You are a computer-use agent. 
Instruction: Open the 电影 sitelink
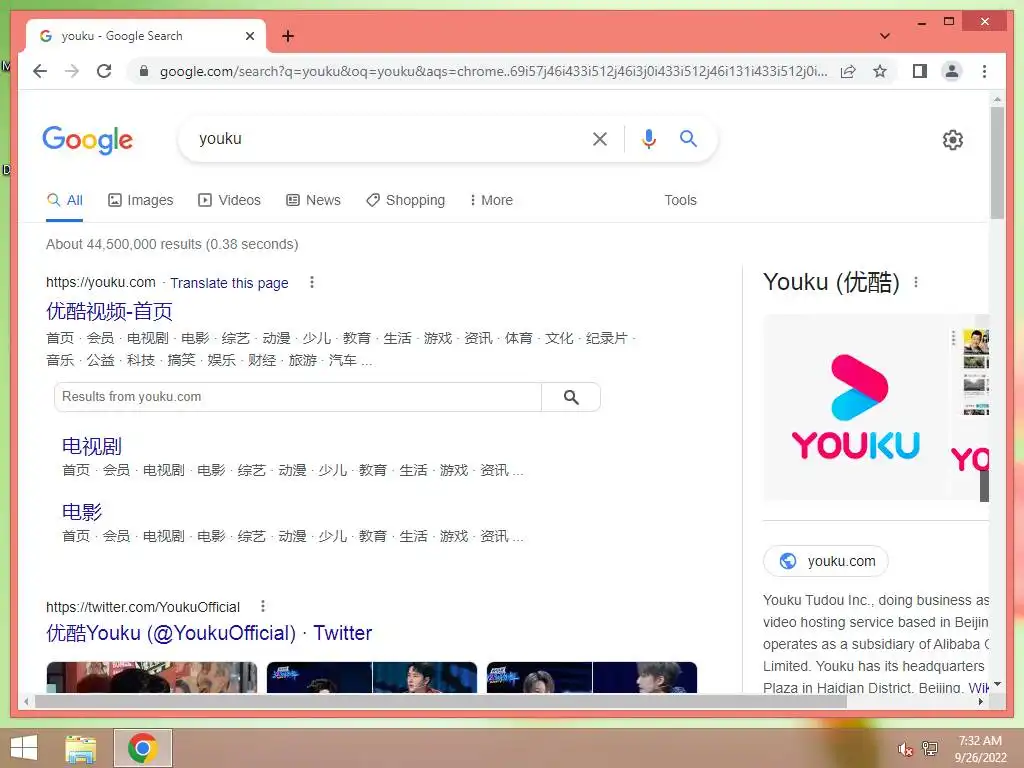(x=82, y=512)
